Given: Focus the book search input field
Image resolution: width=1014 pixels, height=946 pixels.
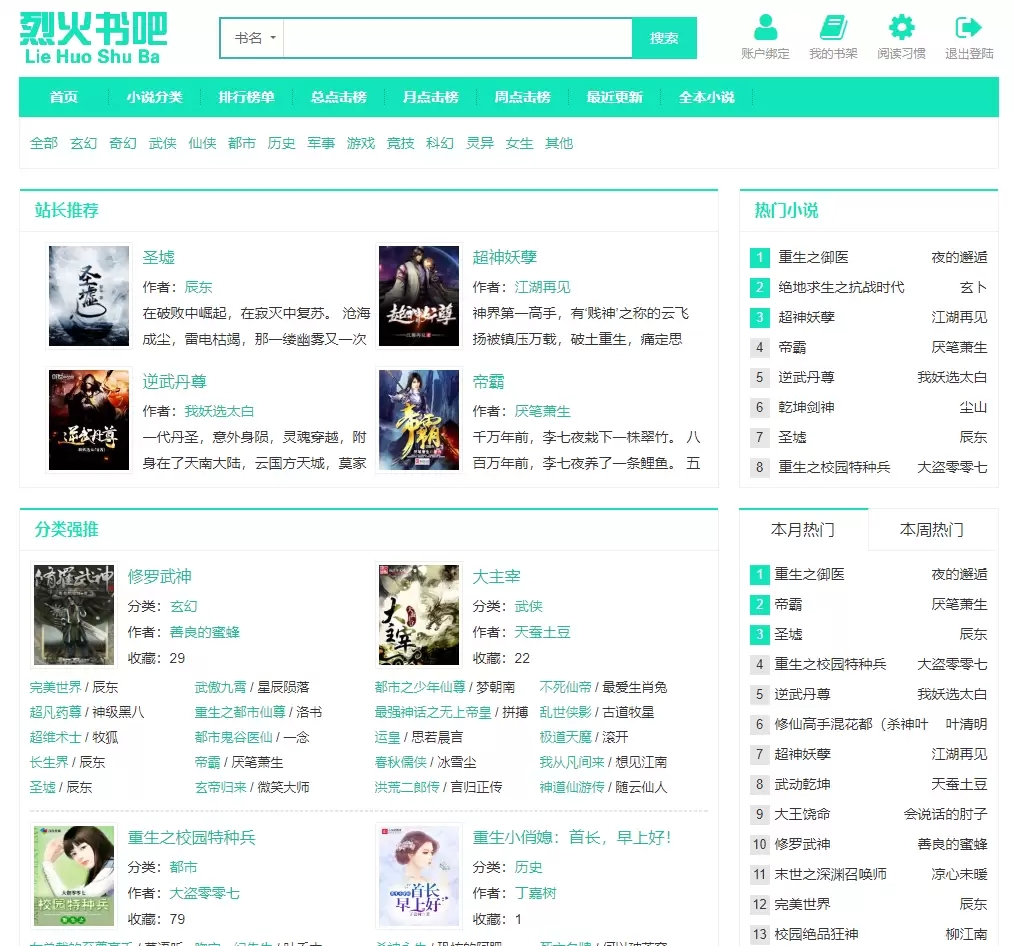Looking at the screenshot, I should pos(458,38).
